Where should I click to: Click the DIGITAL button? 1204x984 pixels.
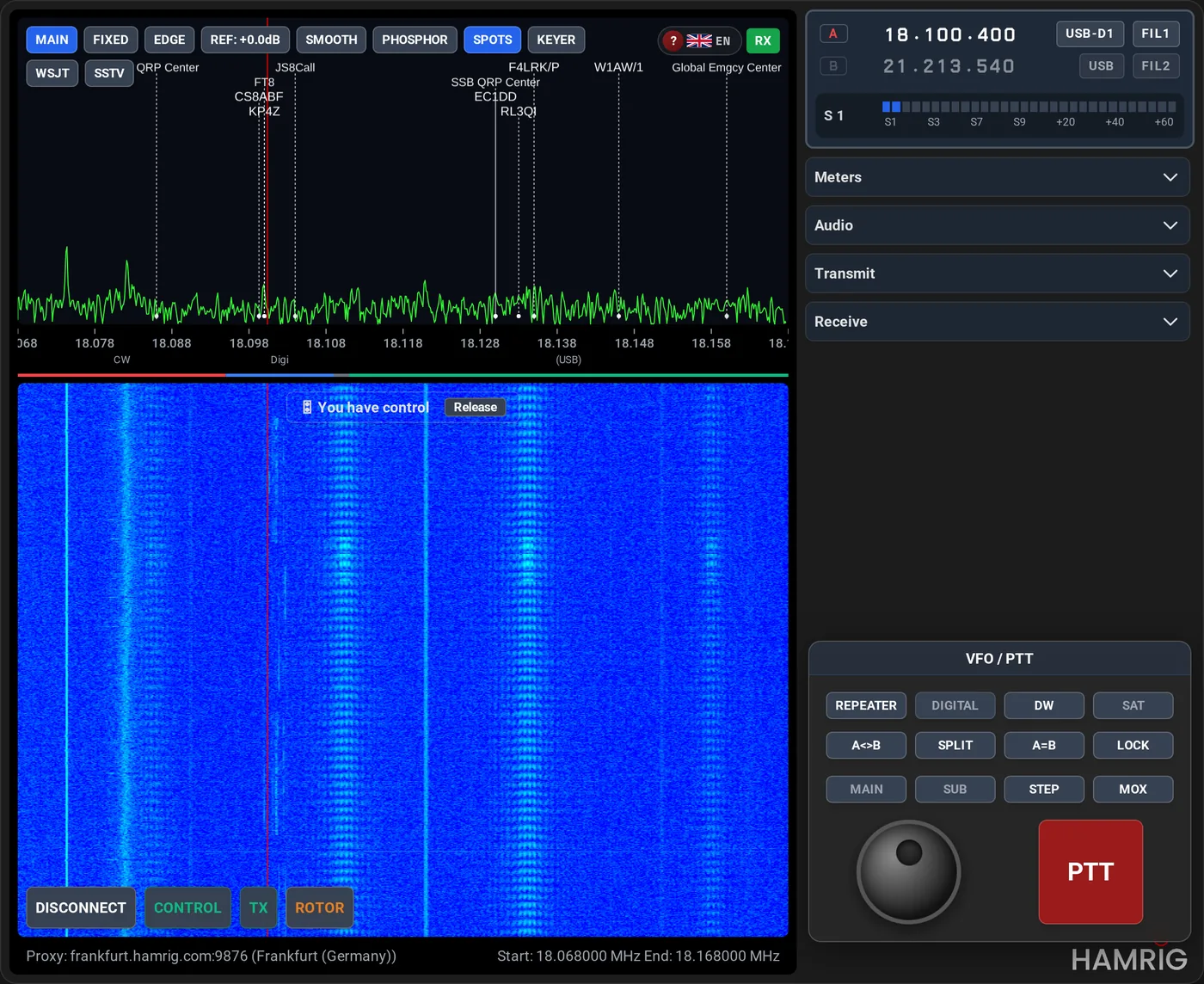[x=955, y=705]
